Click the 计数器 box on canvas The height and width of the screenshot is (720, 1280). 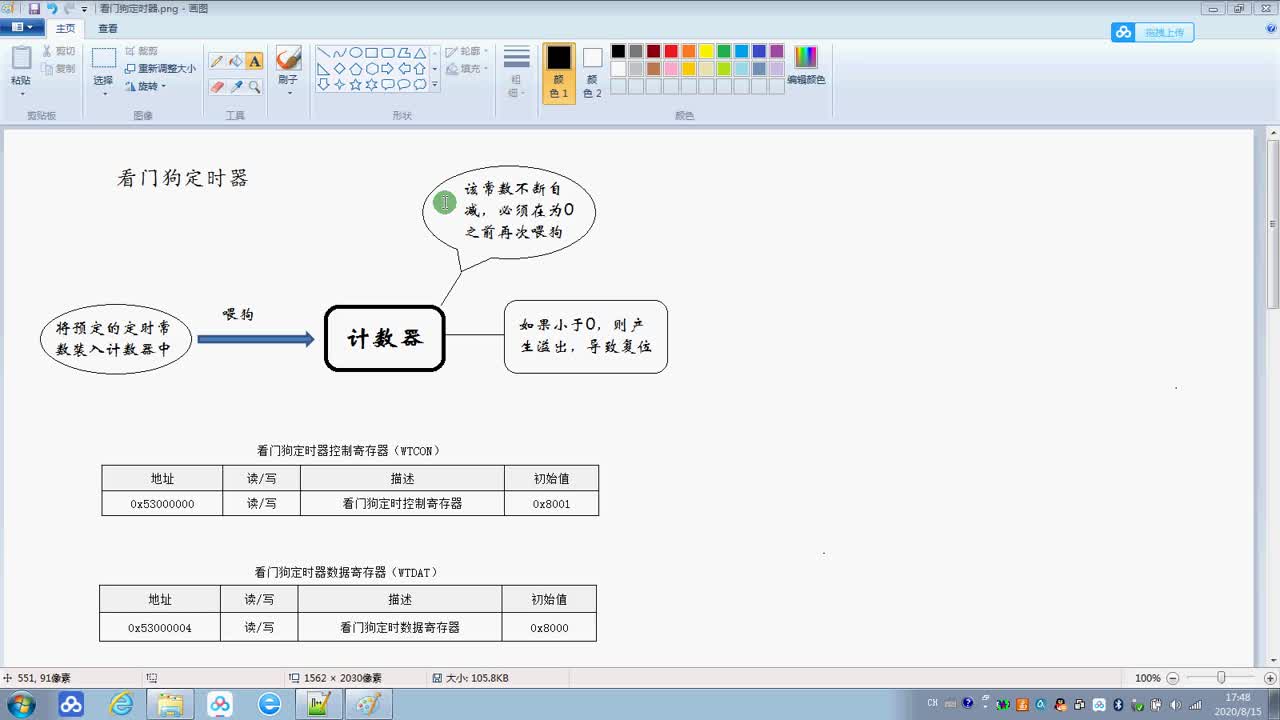pyautogui.click(x=385, y=338)
